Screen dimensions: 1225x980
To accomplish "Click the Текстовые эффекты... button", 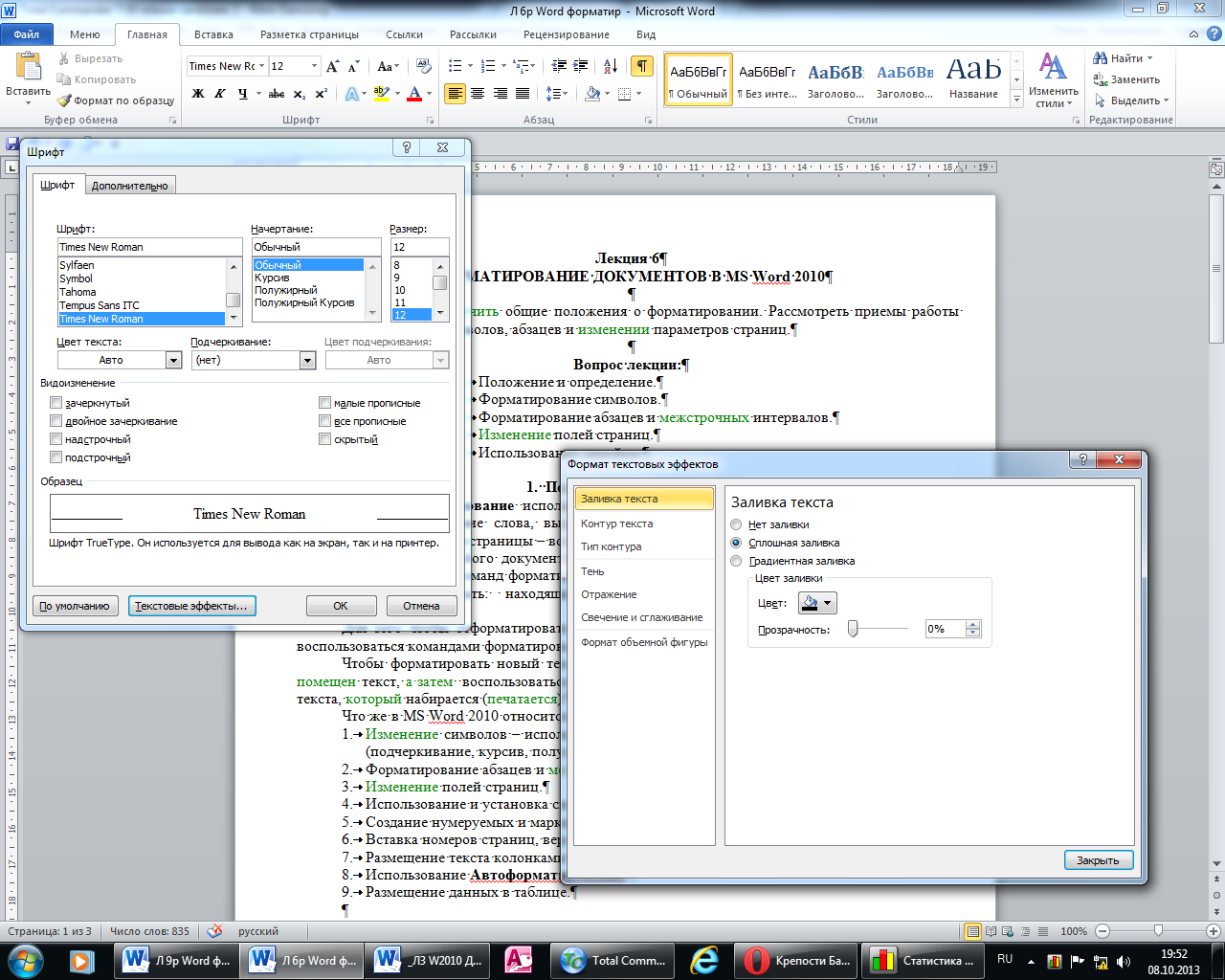I will pyautogui.click(x=191, y=606).
